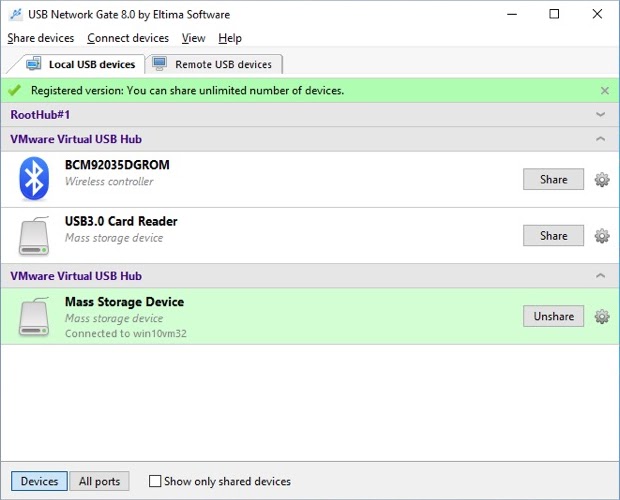Click Registered version notification message
Viewport: 620px width, 500px height.
pyautogui.click(x=187, y=91)
